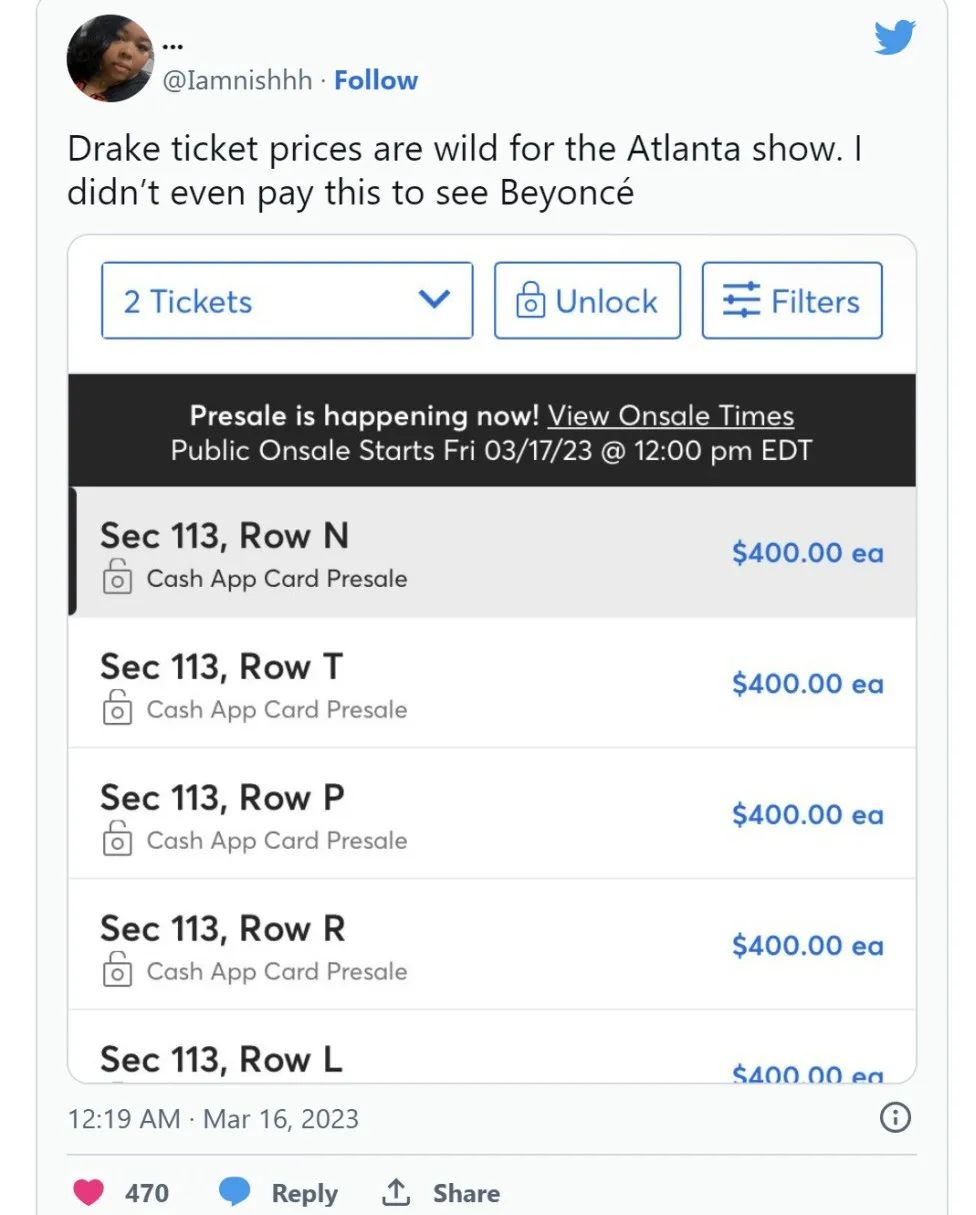Click $400.00 ea price for Row P
Image resolution: width=976 pixels, height=1215 pixels.
[807, 815]
